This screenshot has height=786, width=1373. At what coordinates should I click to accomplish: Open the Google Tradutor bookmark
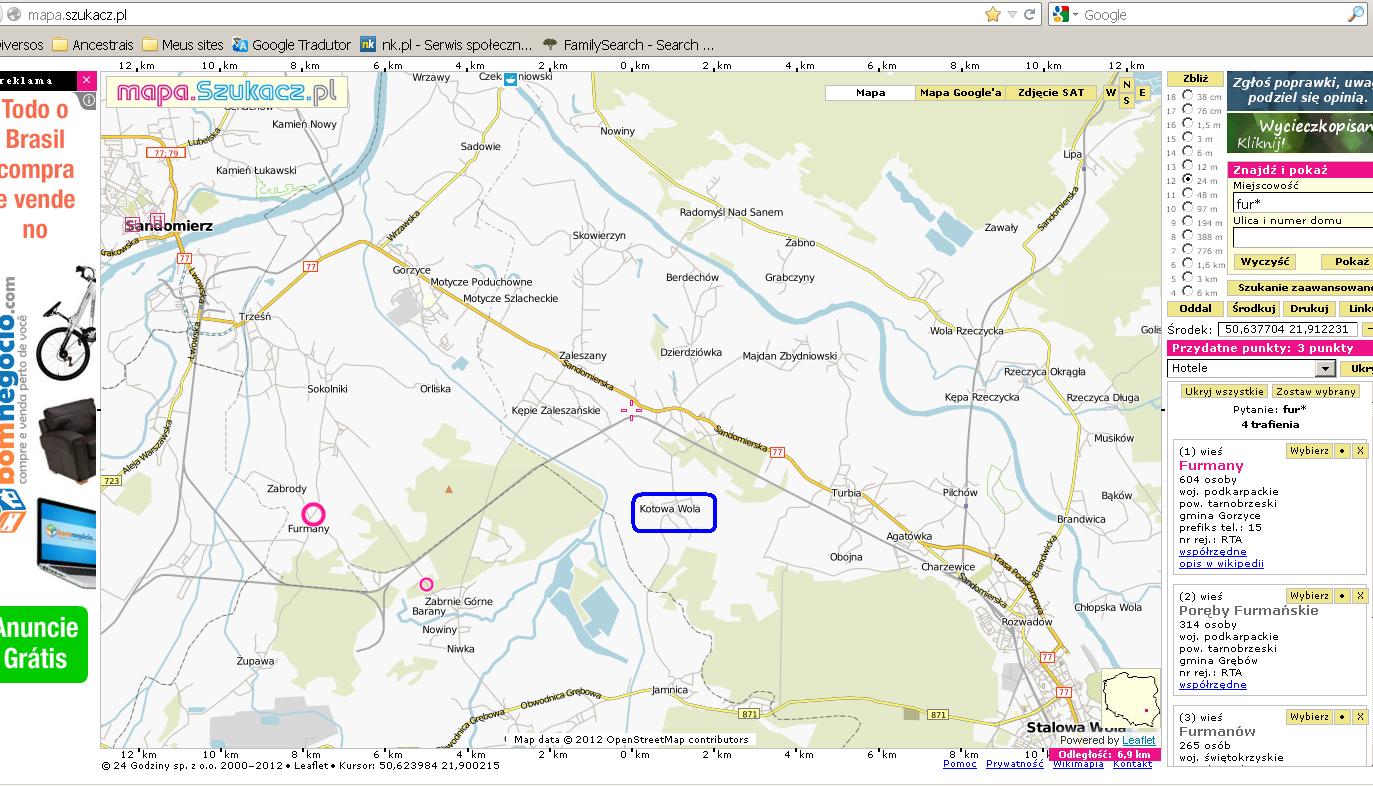pyautogui.click(x=291, y=44)
